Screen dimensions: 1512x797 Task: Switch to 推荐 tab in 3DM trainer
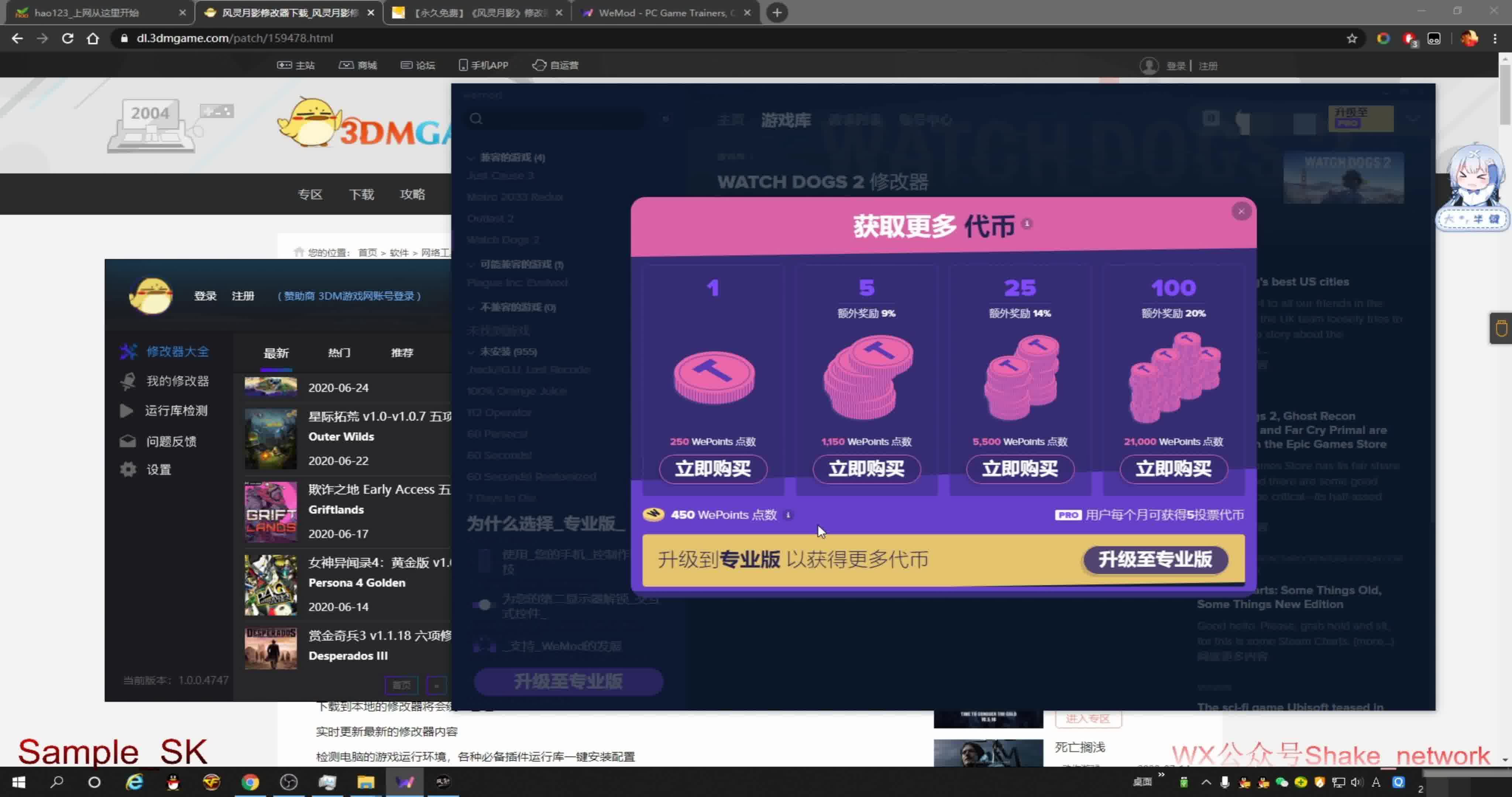coord(402,353)
